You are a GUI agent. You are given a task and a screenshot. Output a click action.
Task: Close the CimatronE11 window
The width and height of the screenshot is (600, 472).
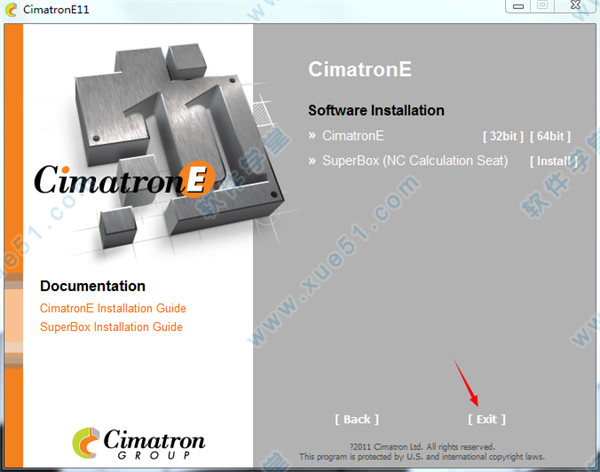click(x=575, y=5)
